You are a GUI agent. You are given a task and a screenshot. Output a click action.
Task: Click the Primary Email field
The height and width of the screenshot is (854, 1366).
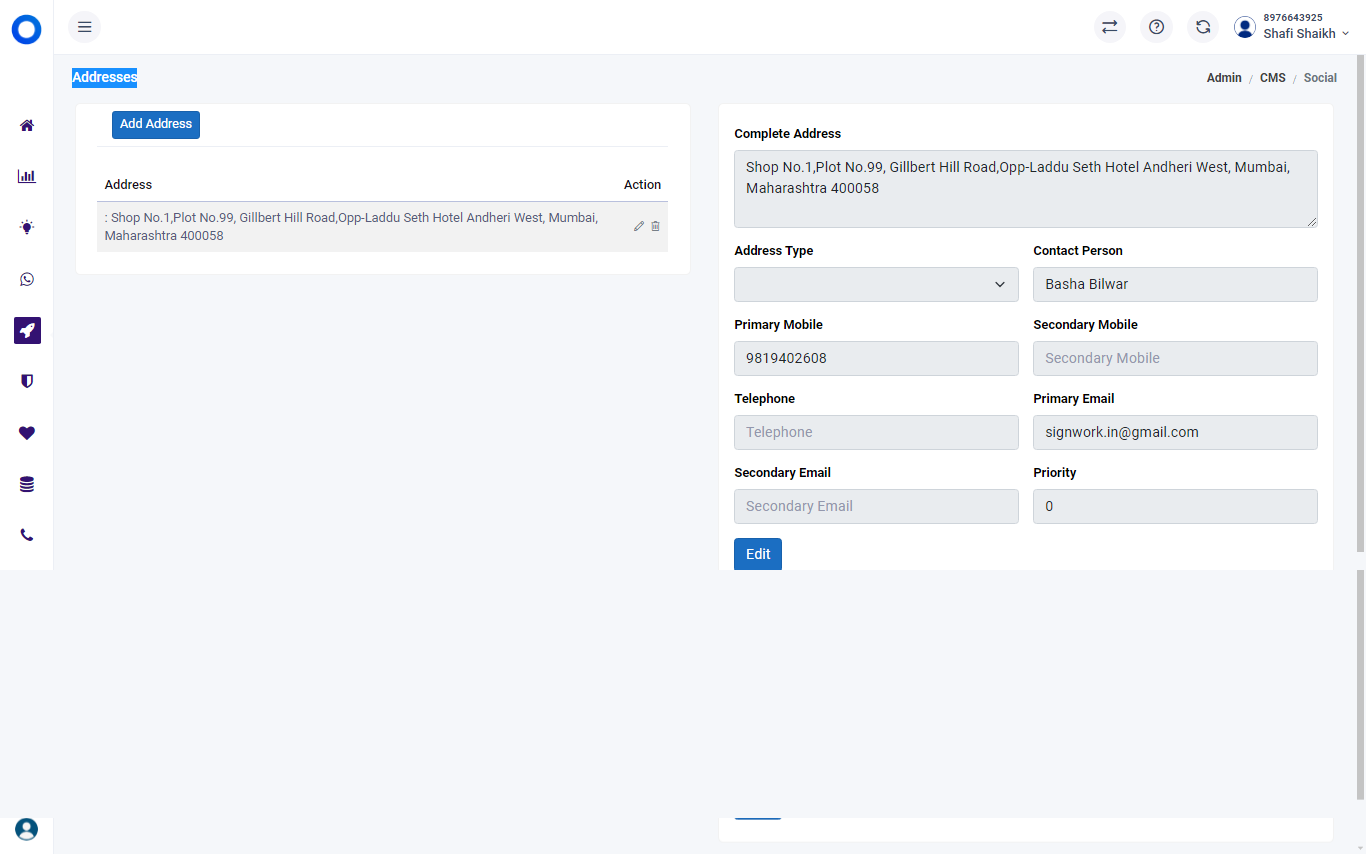click(x=1175, y=432)
